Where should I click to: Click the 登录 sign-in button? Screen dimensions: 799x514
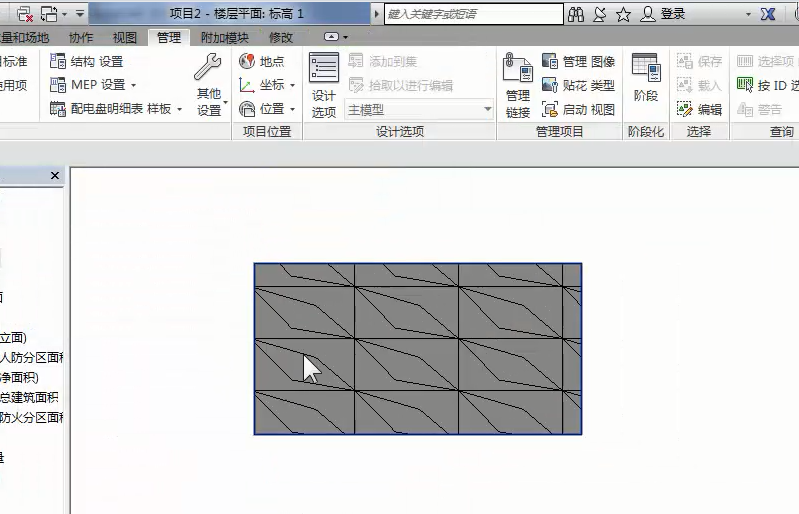[663, 14]
